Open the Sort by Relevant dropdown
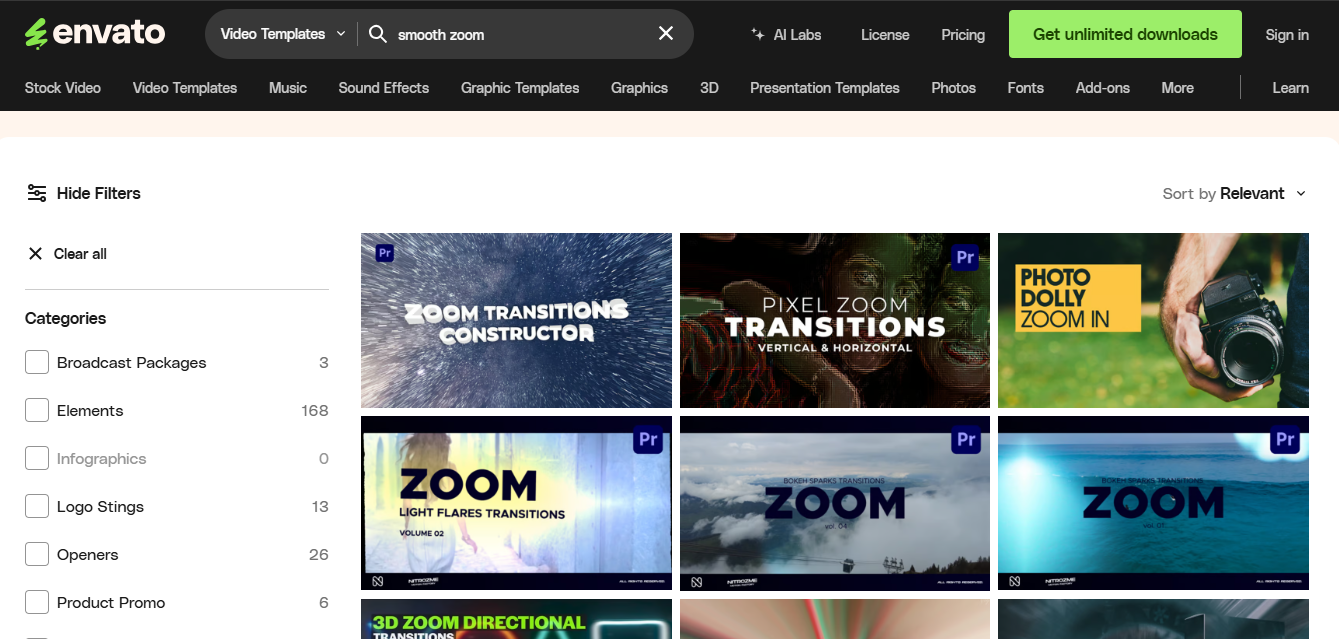The image size is (1339, 639). point(1234,193)
